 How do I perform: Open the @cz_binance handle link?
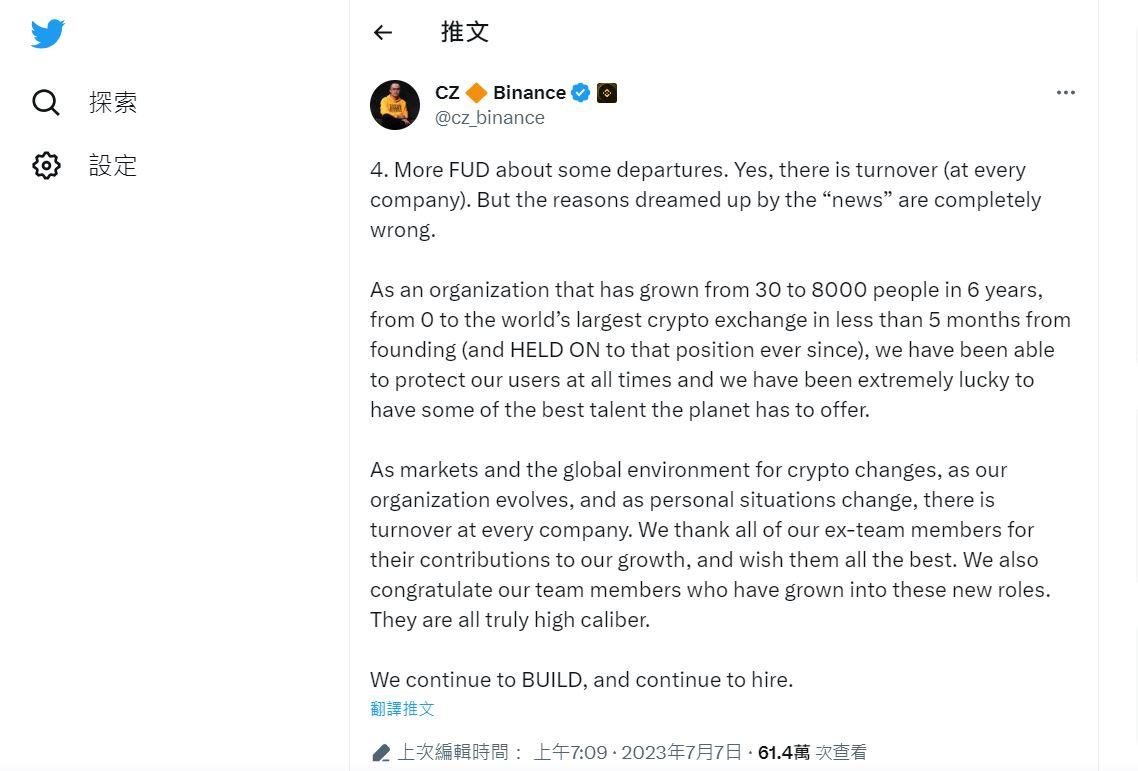coord(490,118)
